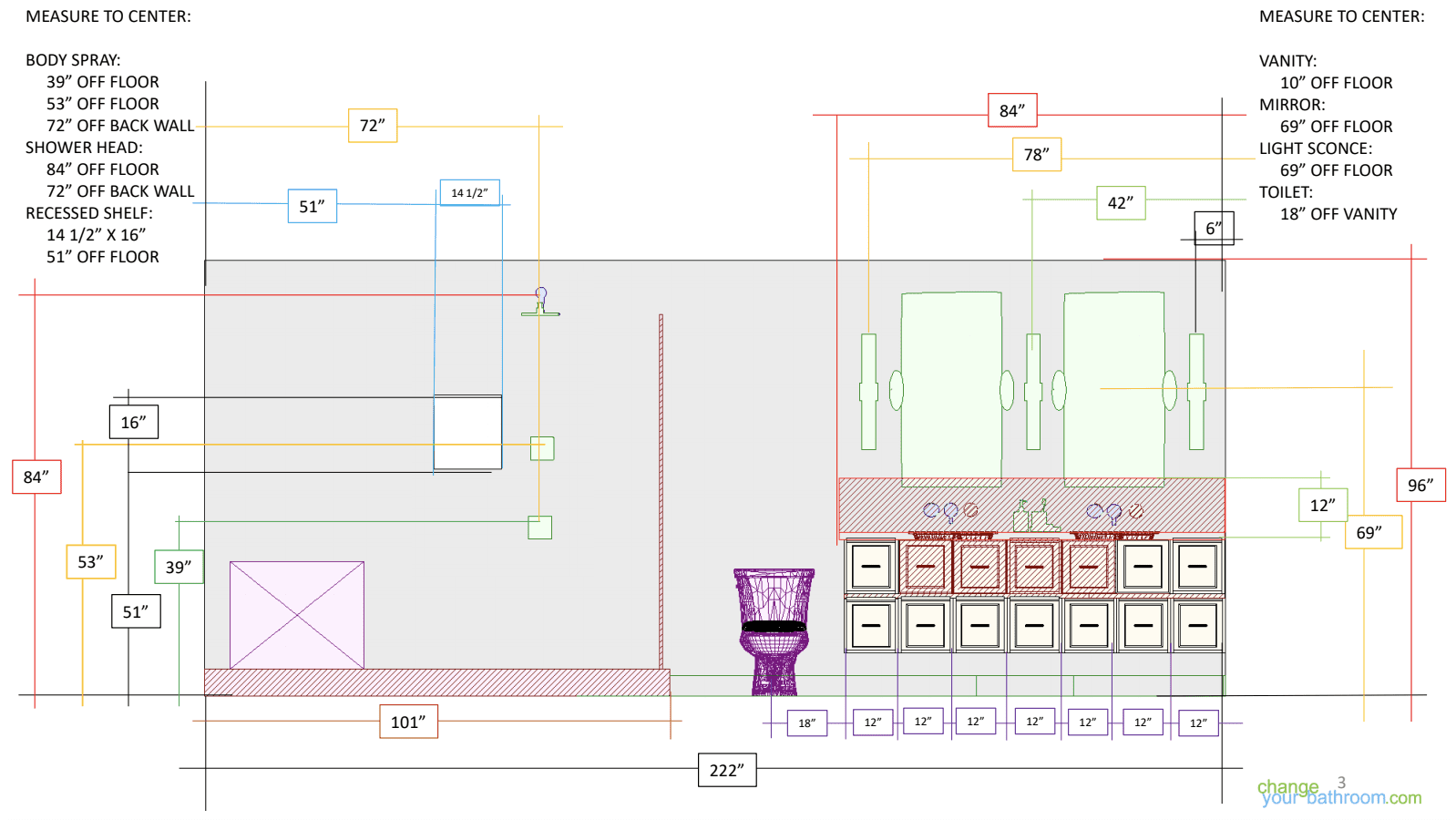Select the shower bench box with X
Viewport: 1456px width, 820px height.
(297, 615)
